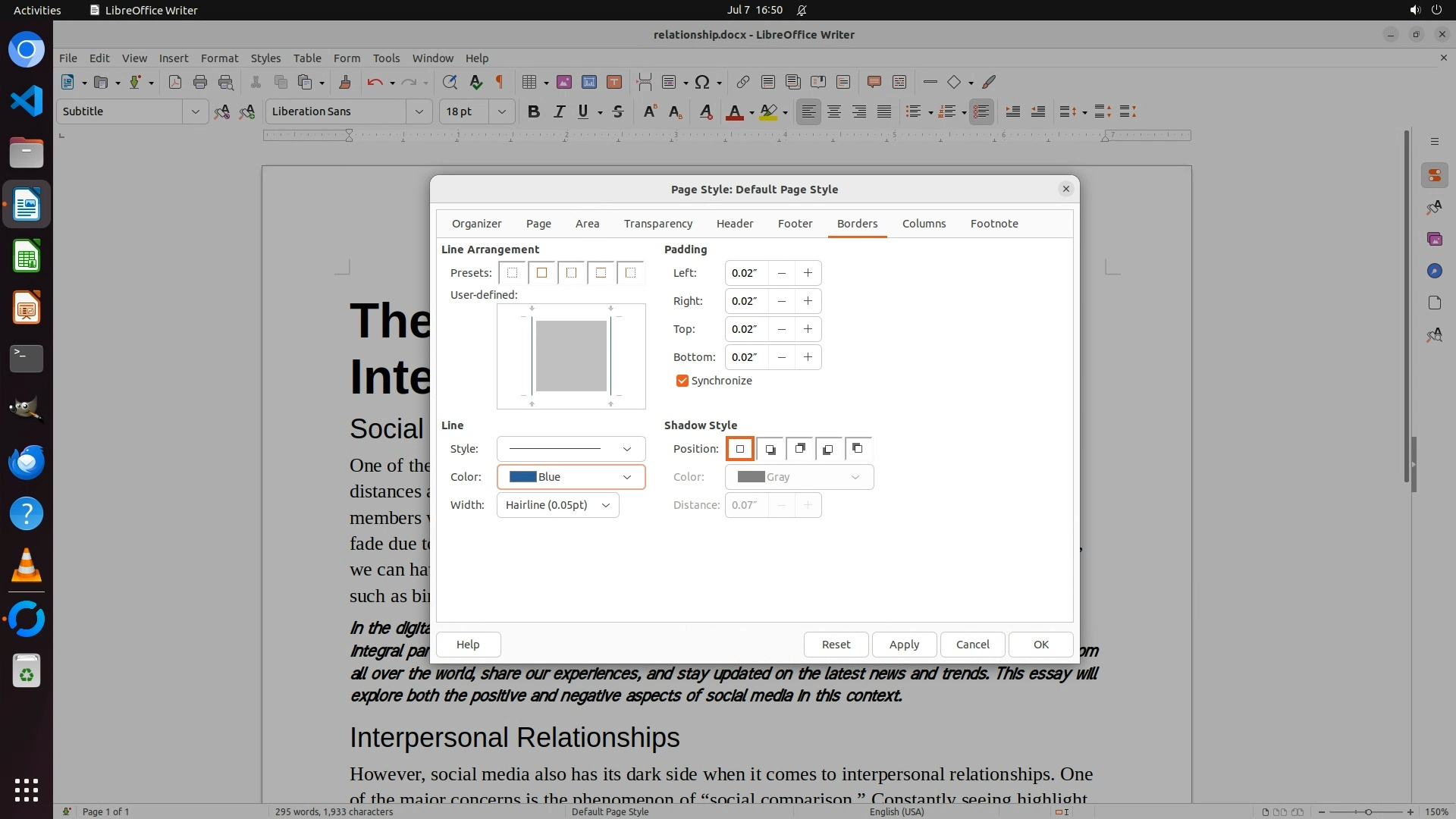Open the line Style dropdown
The width and height of the screenshot is (1456, 819).
570,449
